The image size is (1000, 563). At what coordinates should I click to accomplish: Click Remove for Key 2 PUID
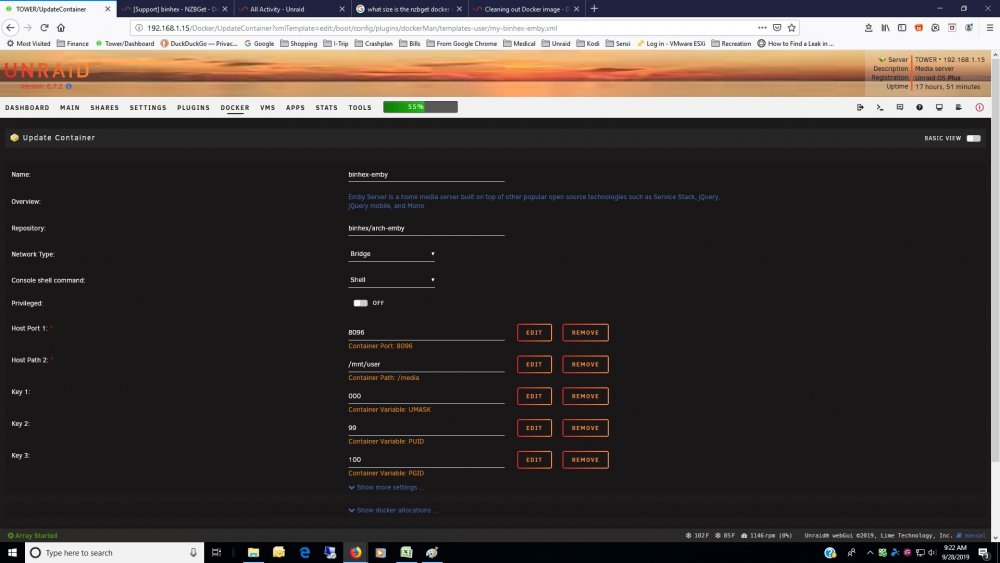[x=585, y=428]
